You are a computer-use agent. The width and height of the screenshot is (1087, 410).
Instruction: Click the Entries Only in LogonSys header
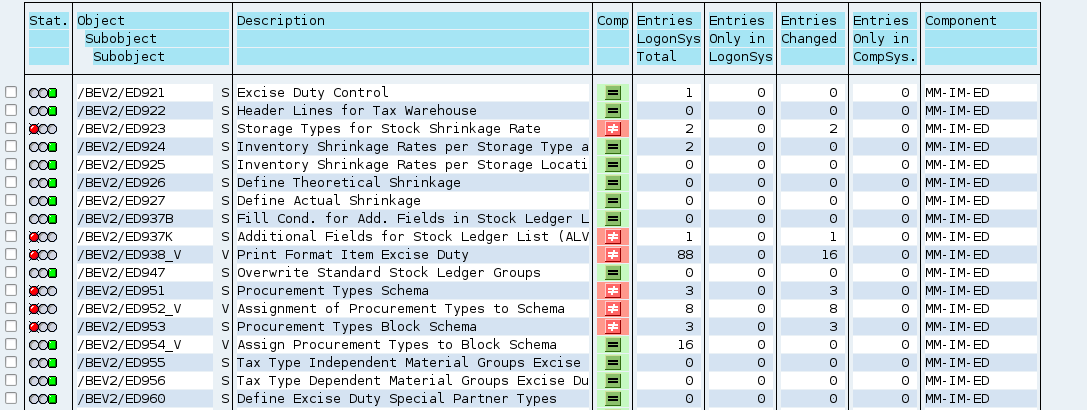click(740, 39)
